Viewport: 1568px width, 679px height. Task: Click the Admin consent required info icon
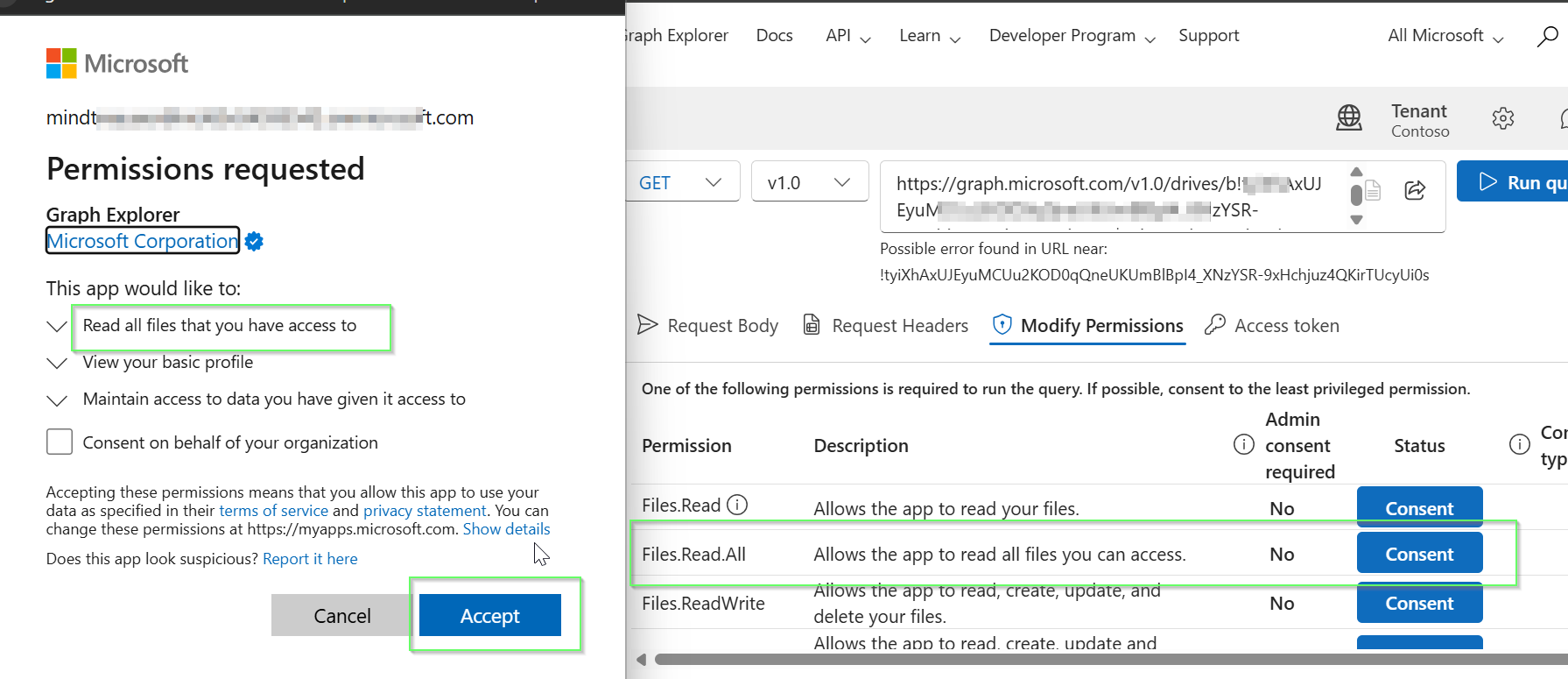pyautogui.click(x=1243, y=444)
